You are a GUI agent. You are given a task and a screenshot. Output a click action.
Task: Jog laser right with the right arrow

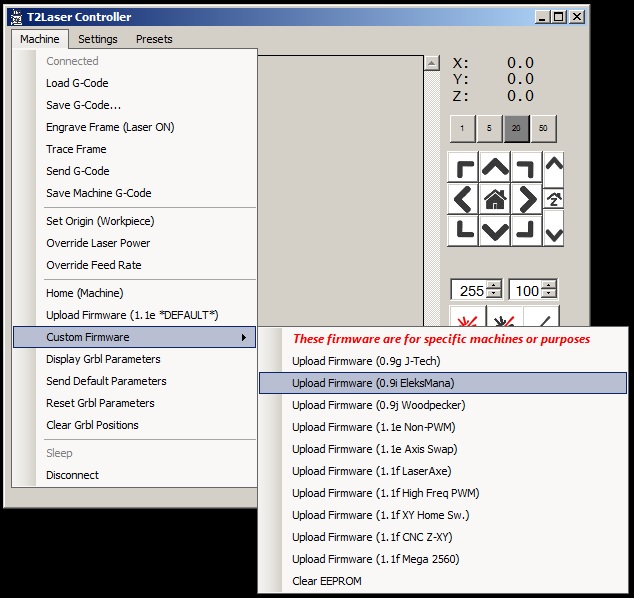pyautogui.click(x=526, y=199)
